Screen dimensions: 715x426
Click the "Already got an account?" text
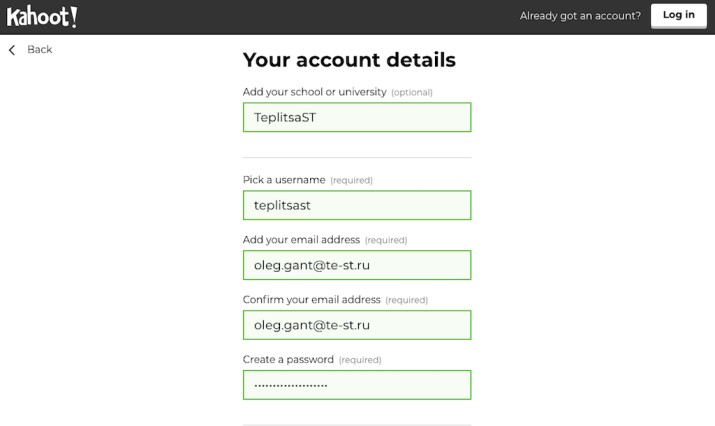(x=580, y=16)
